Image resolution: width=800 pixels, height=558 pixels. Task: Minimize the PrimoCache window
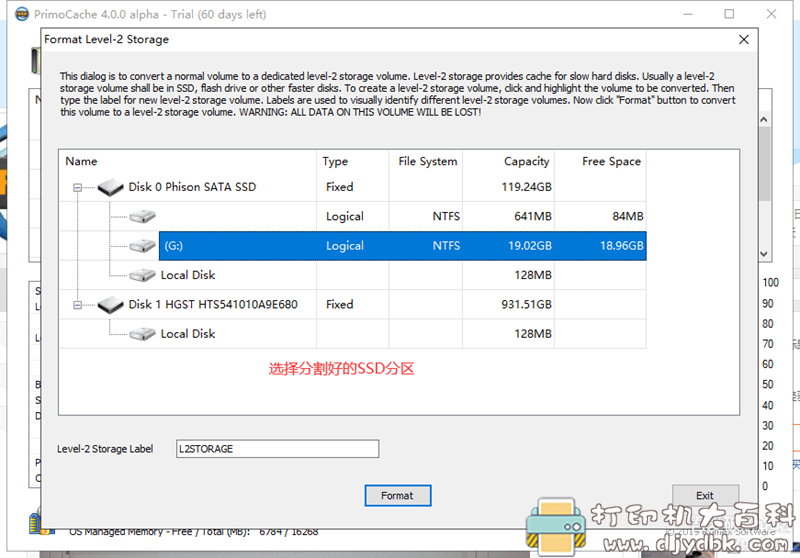pyautogui.click(x=688, y=14)
